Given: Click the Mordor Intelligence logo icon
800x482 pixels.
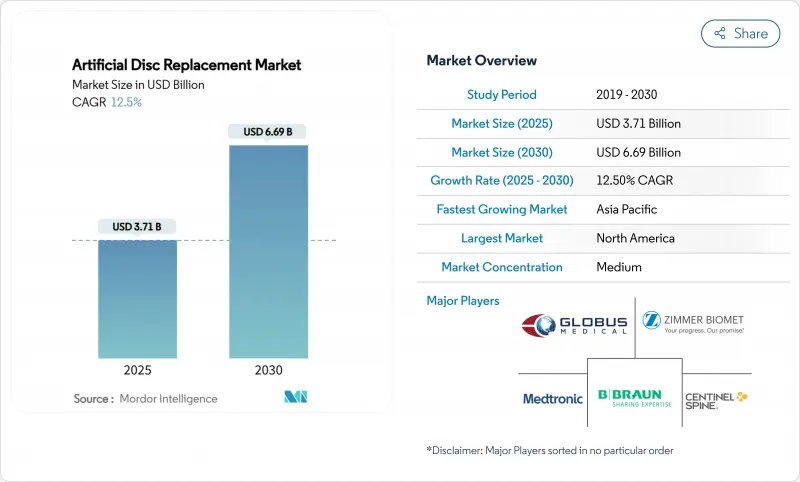Looking at the screenshot, I should coord(295,397).
